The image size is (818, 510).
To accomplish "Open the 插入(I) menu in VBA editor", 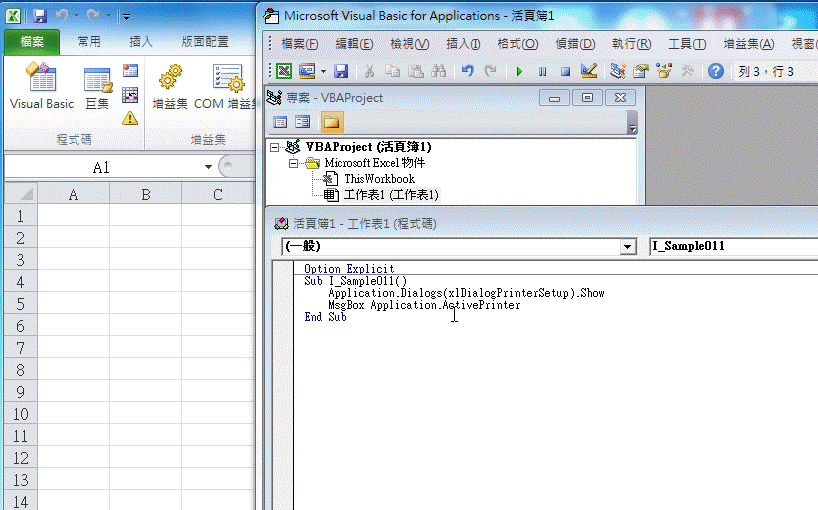I will point(463,44).
